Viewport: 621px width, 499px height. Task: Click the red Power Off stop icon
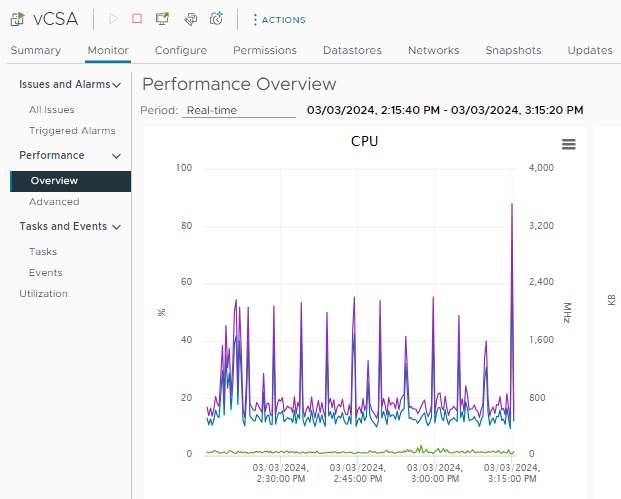(137, 19)
